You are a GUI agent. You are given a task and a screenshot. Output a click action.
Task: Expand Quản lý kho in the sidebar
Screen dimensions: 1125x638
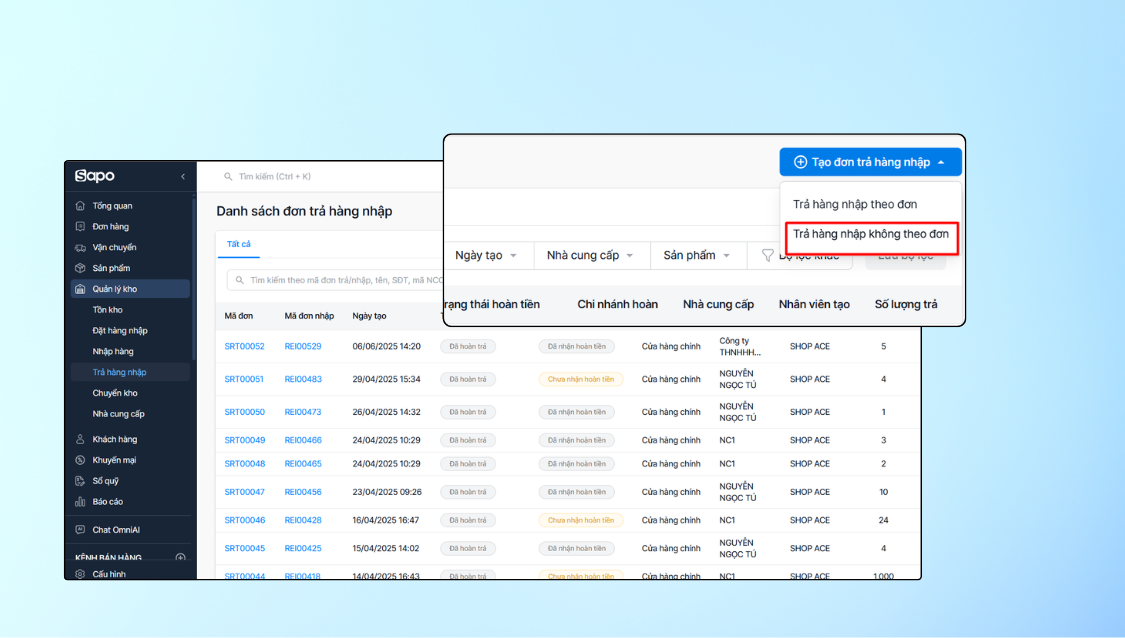click(131, 289)
